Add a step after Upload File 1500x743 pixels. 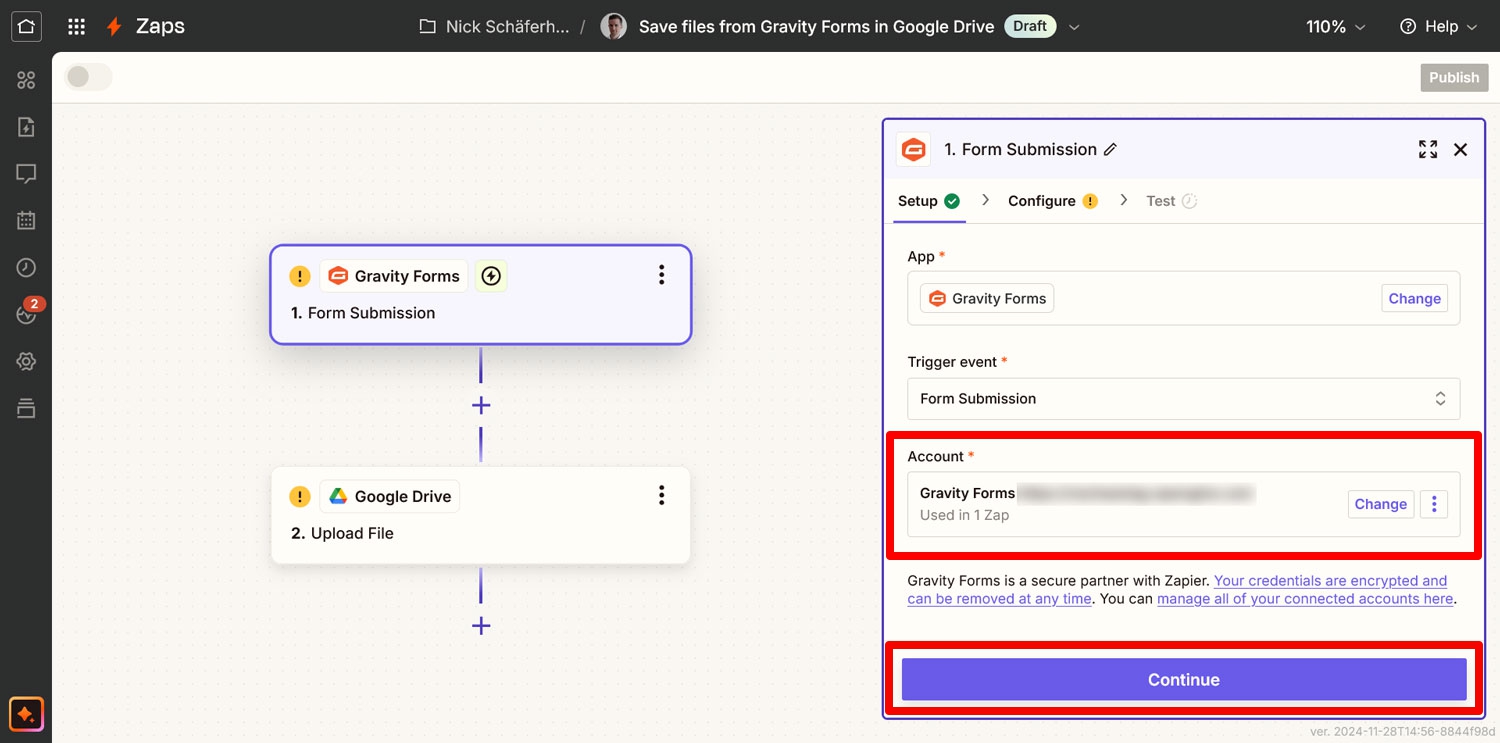click(481, 626)
